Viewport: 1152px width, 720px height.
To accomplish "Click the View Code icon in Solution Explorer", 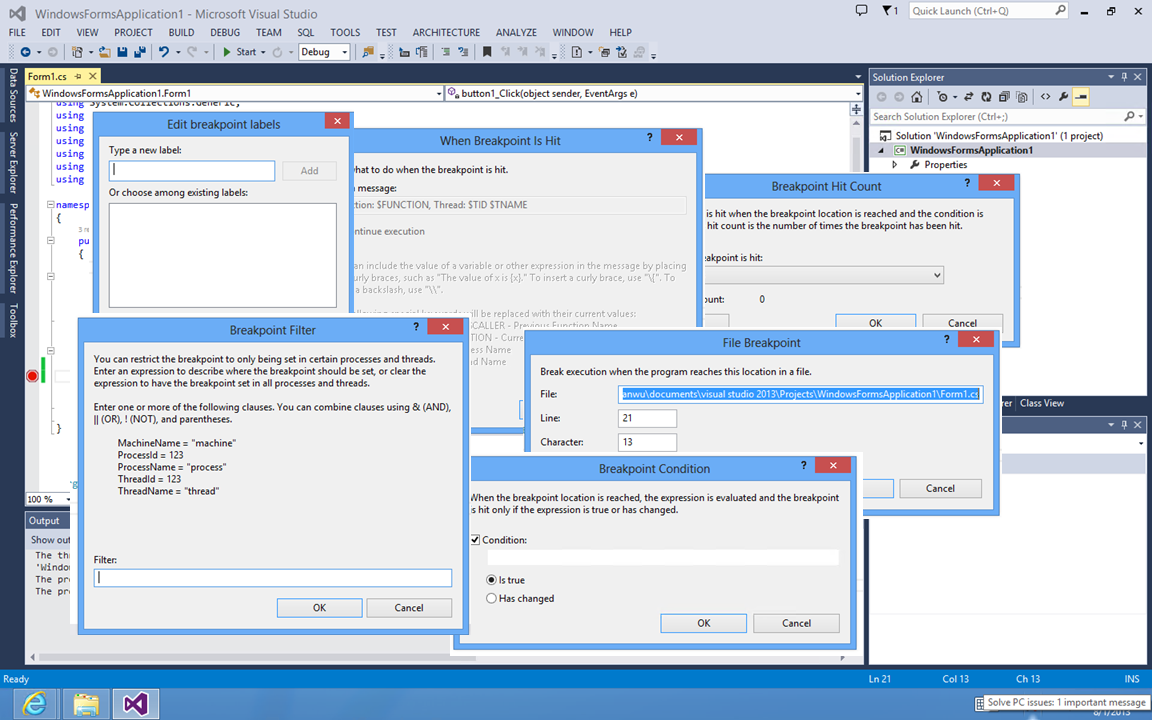I will pyautogui.click(x=1044, y=97).
